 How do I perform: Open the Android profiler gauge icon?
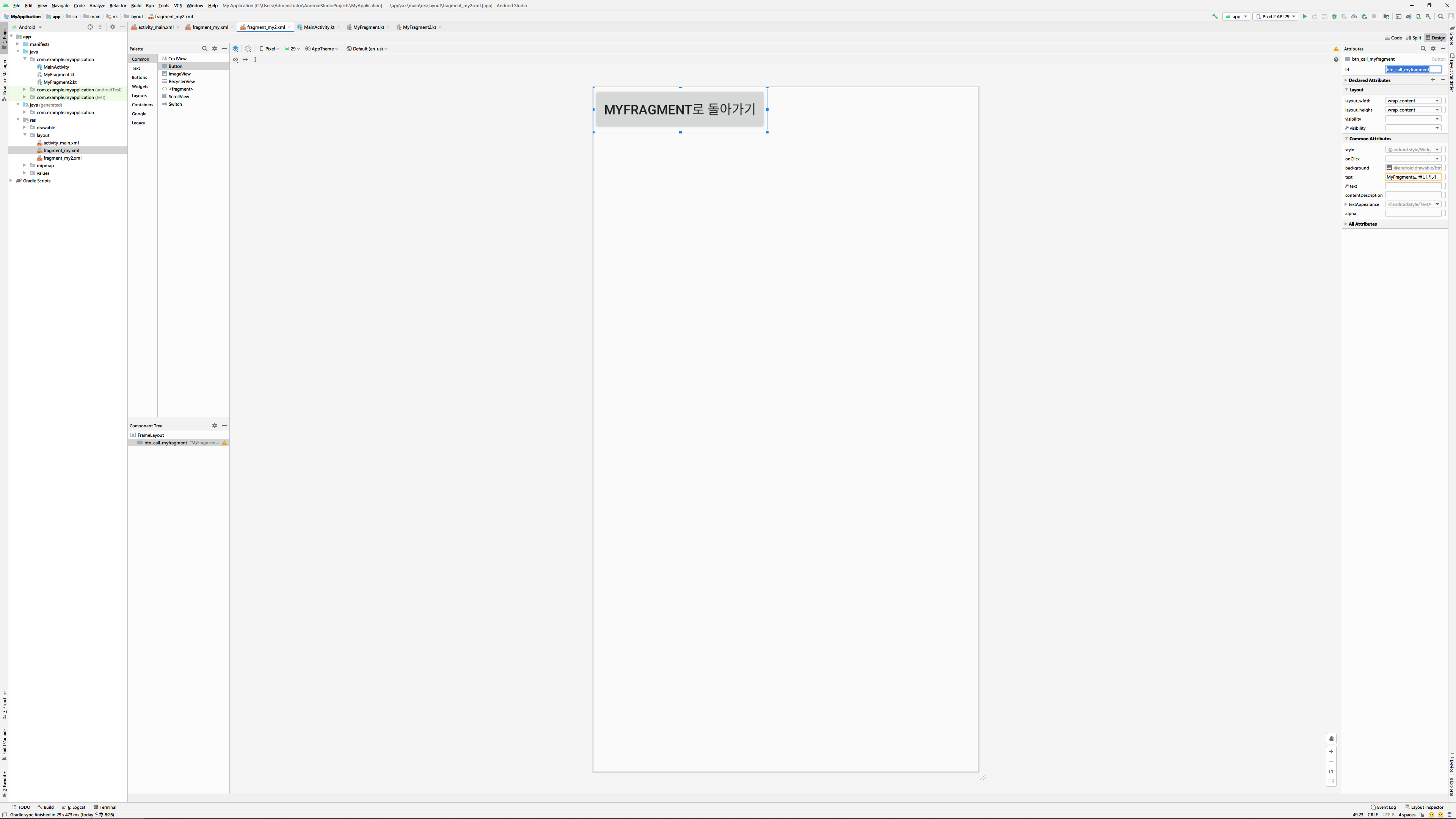(x=1354, y=16)
